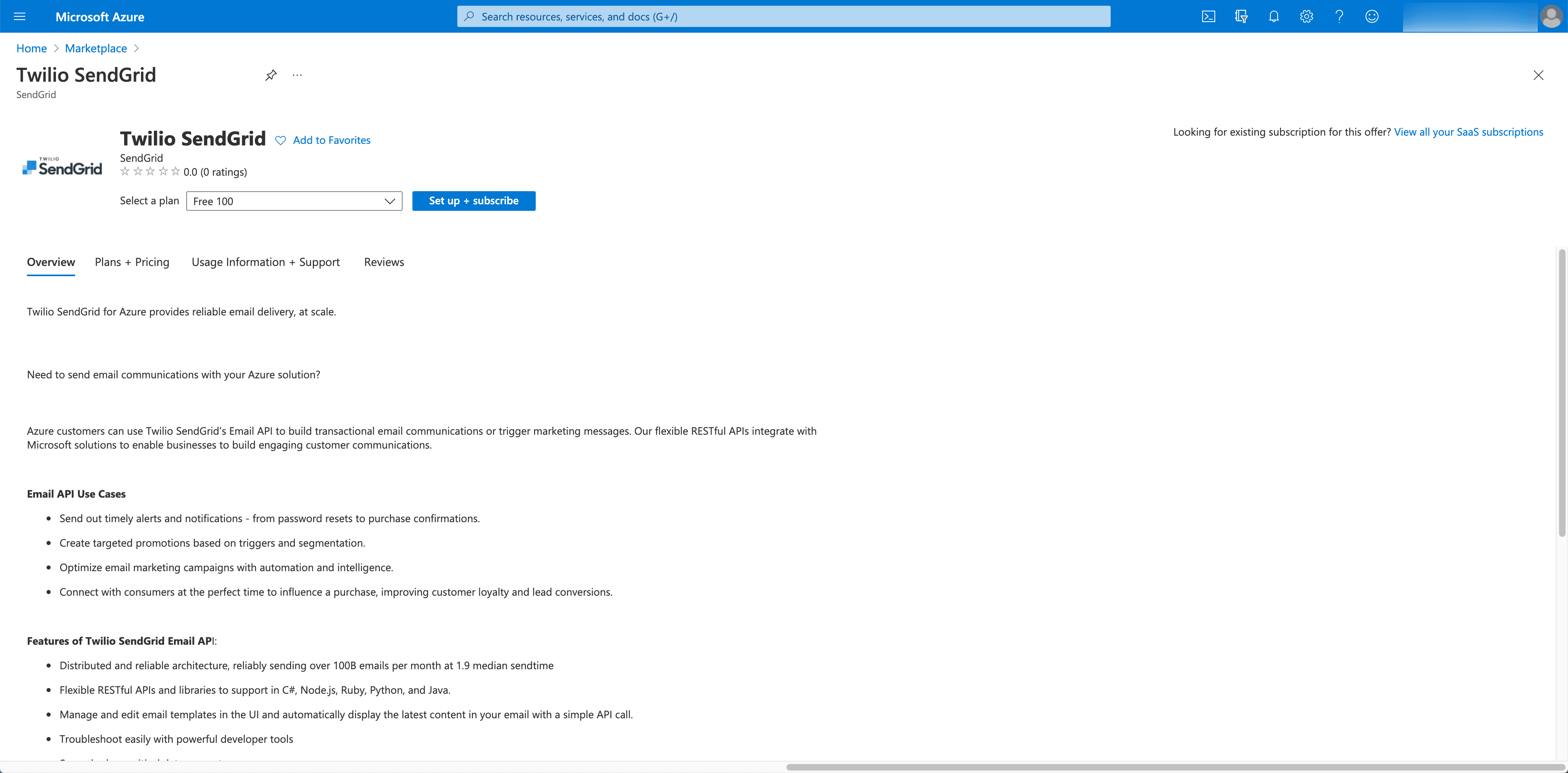Open Azure Cloud Shell terminal
The width and height of the screenshot is (1568, 773).
1209,16
